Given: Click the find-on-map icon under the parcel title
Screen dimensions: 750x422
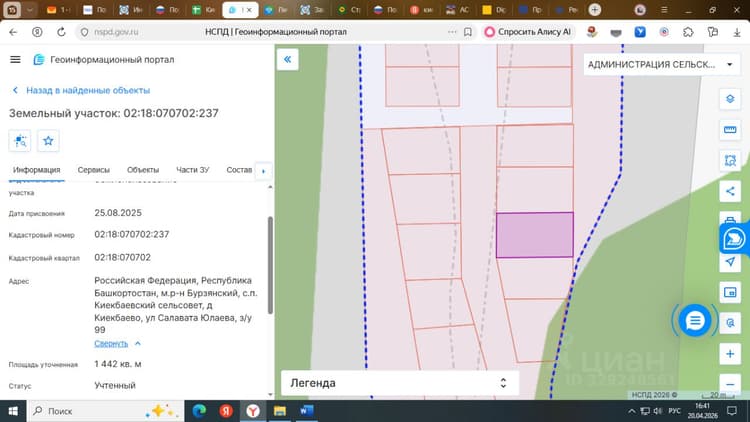Looking at the screenshot, I should (x=20, y=141).
